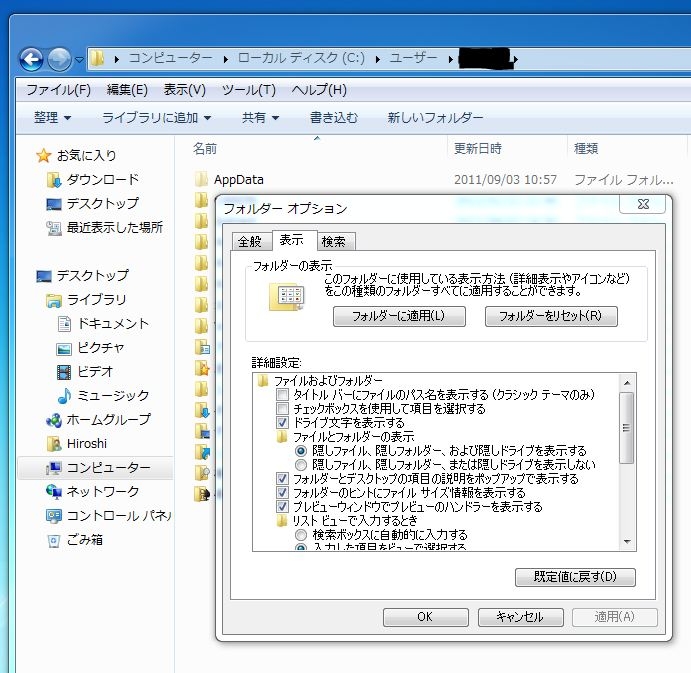Click scroll-down arrow of 詳細設定 list
The image size is (691, 673).
coord(627,542)
